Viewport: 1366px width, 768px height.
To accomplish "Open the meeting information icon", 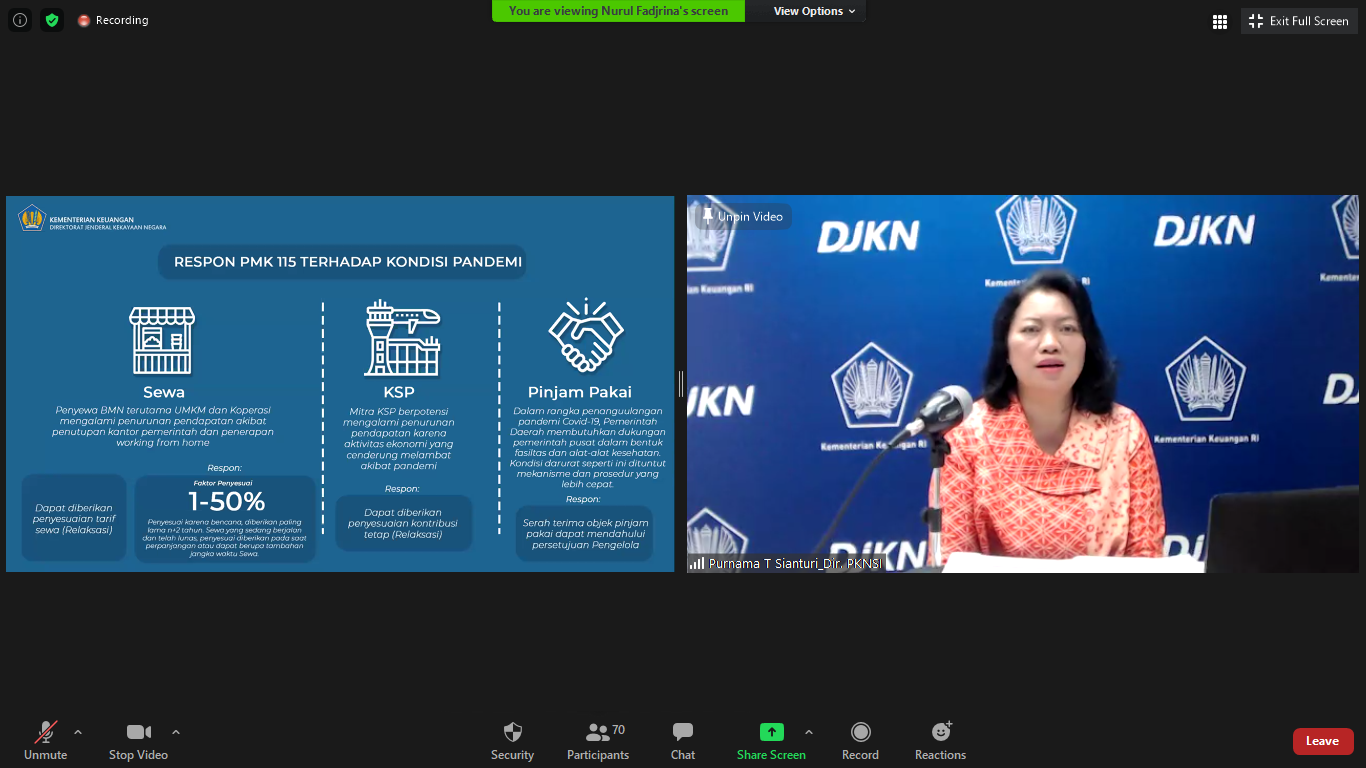I will click(x=20, y=20).
